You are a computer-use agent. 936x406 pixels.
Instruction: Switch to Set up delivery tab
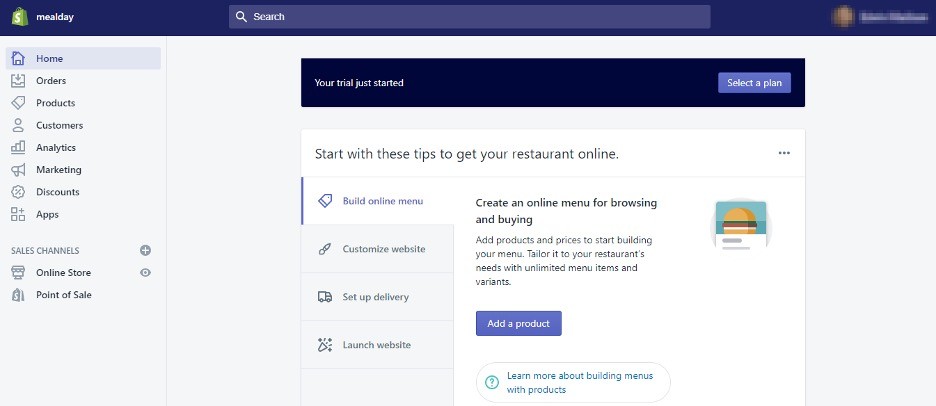(x=377, y=297)
